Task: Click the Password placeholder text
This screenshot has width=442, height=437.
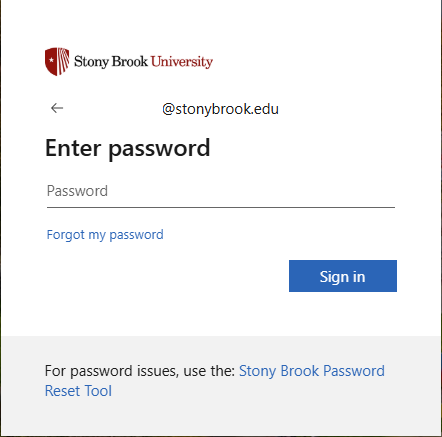Action: (x=77, y=191)
